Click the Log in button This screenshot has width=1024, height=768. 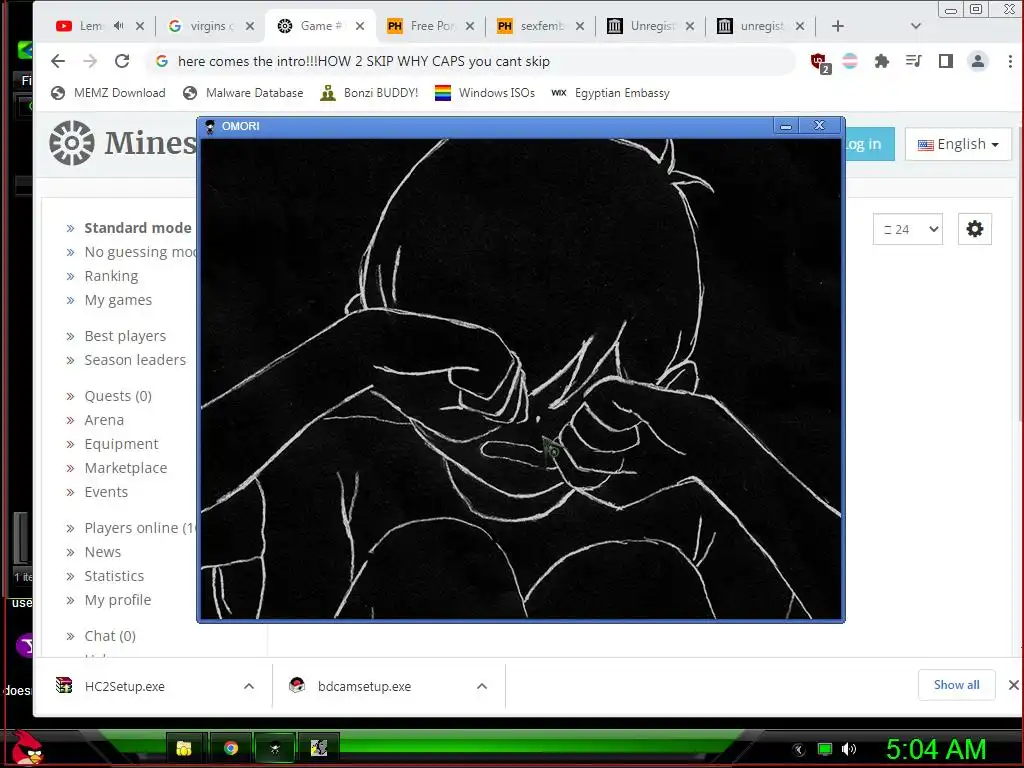tap(870, 144)
